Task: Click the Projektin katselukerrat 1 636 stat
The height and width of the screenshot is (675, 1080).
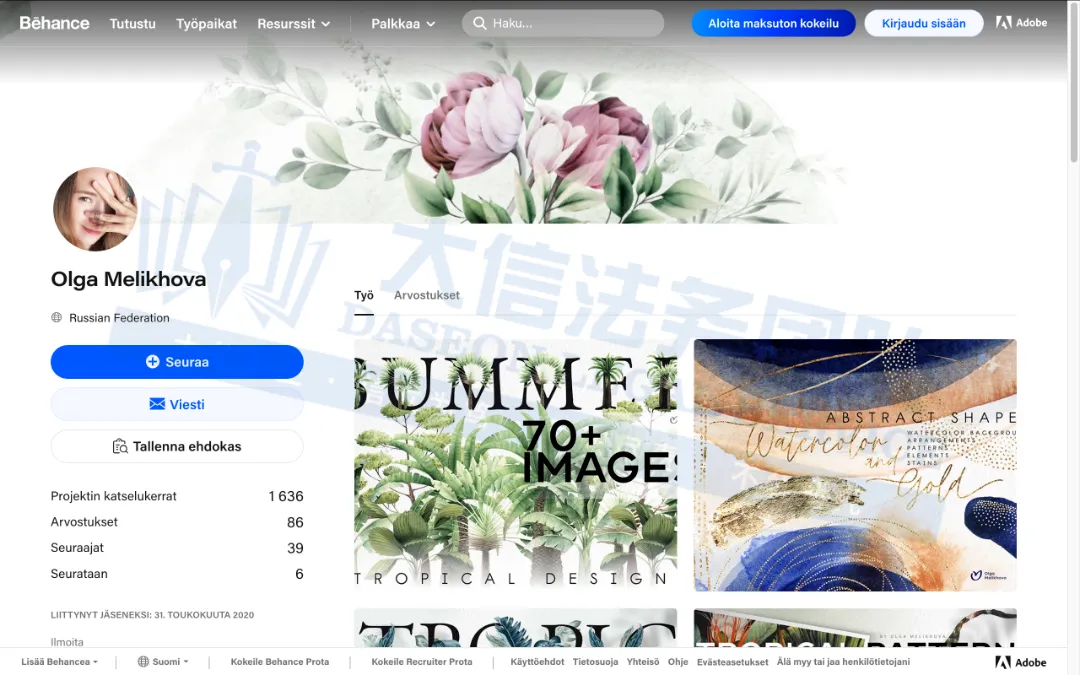Action: coord(177,496)
